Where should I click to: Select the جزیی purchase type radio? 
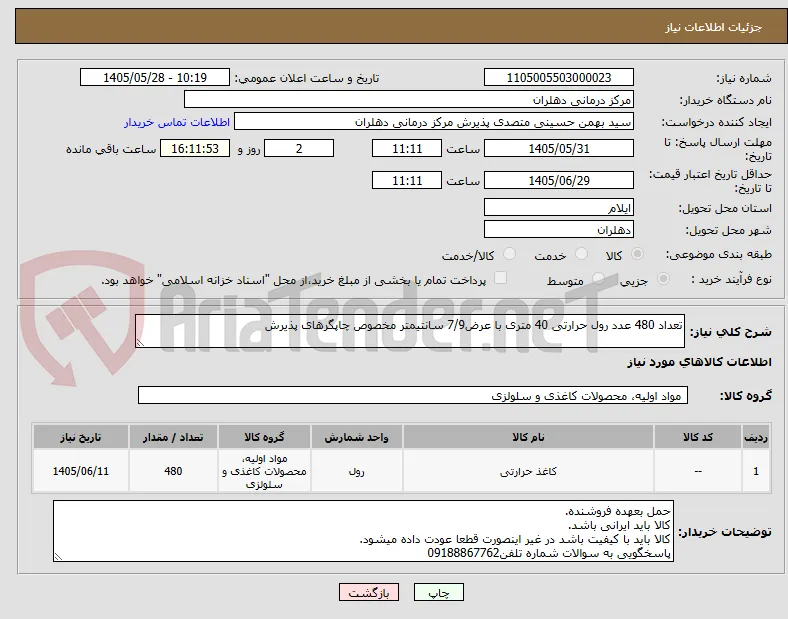[663, 278]
